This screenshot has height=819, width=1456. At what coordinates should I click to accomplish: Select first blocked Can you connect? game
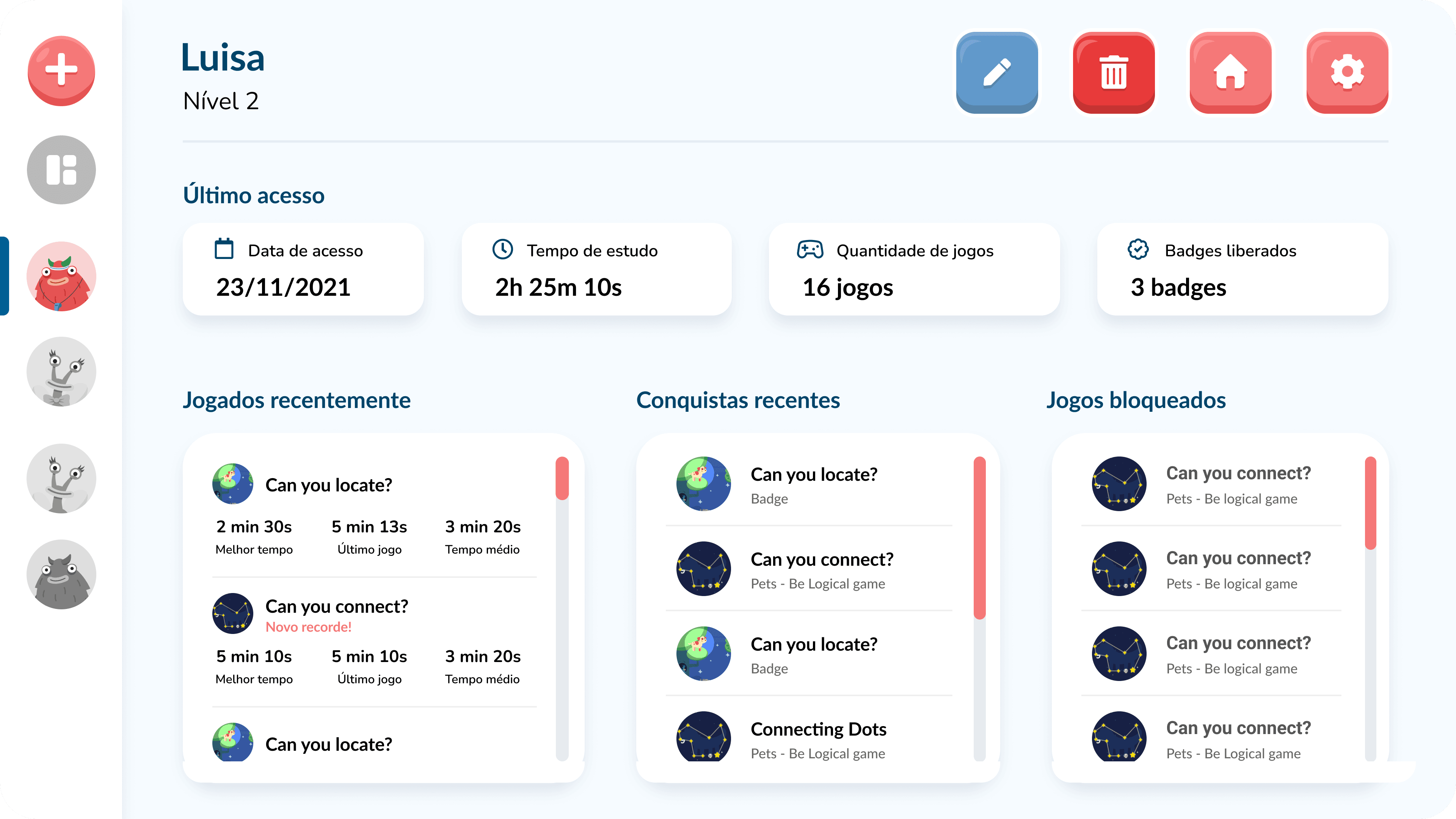1238,484
